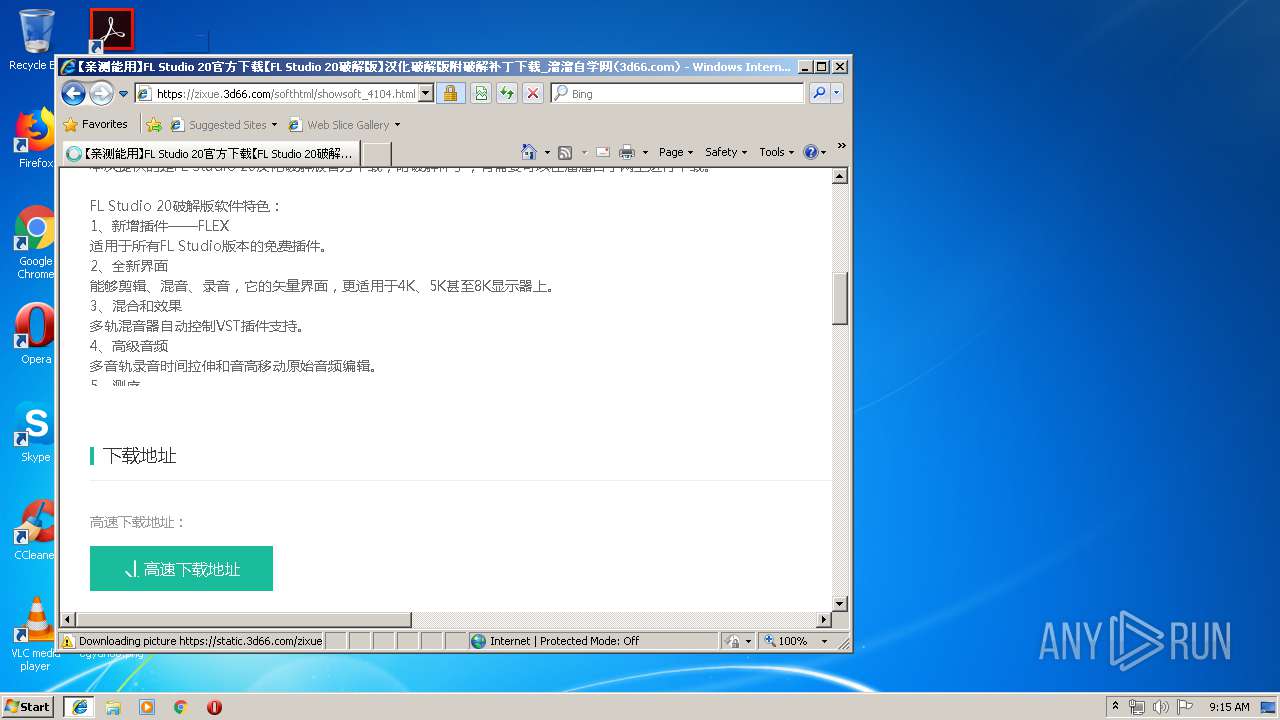The width and height of the screenshot is (1280, 720).
Task: Click the search magnifier button
Action: [819, 93]
